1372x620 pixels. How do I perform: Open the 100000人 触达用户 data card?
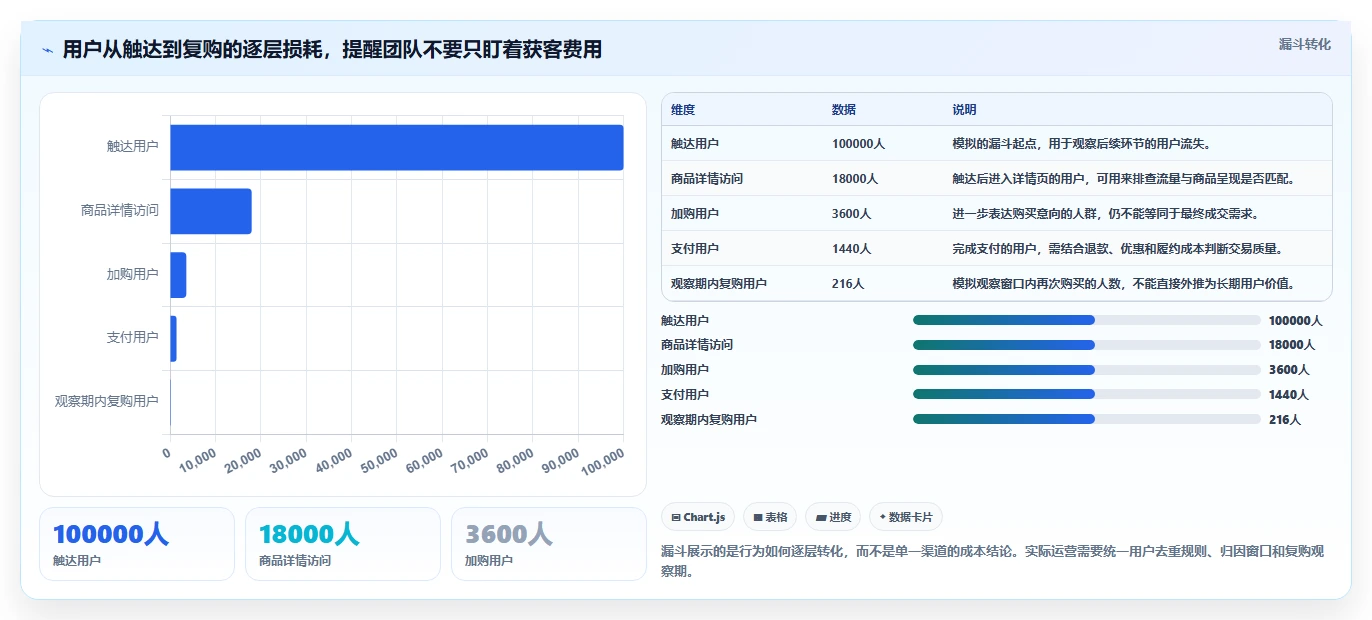tap(137, 544)
